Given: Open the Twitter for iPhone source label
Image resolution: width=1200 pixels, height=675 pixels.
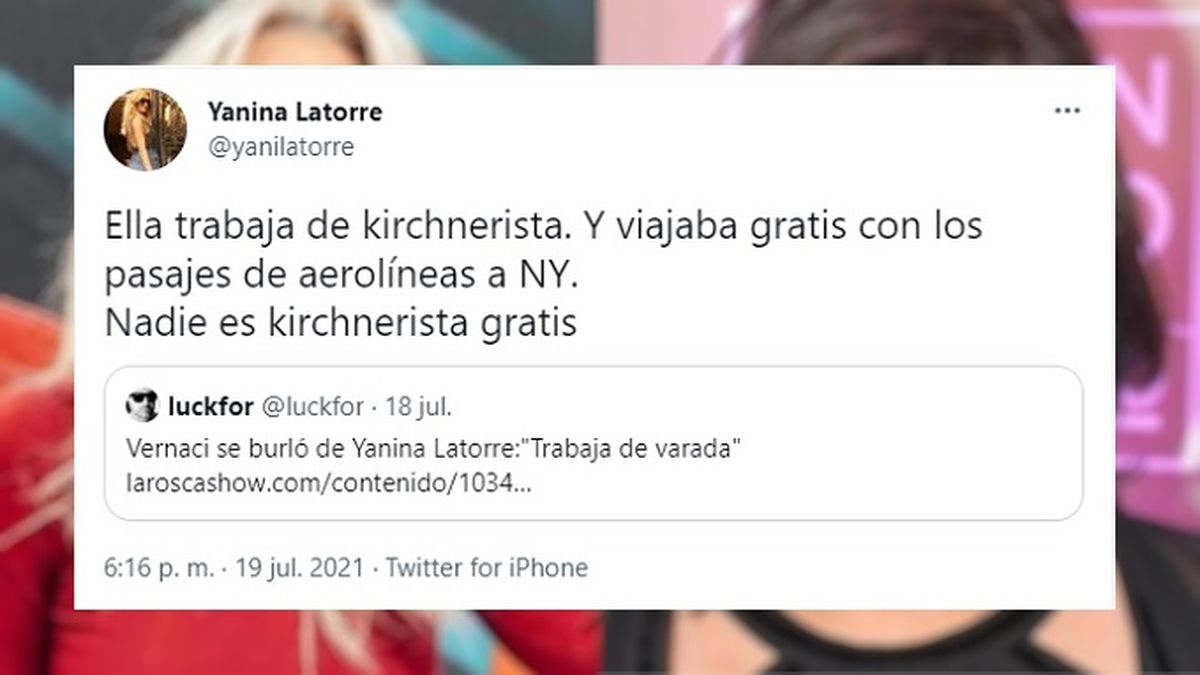Looking at the screenshot, I should point(486,569).
